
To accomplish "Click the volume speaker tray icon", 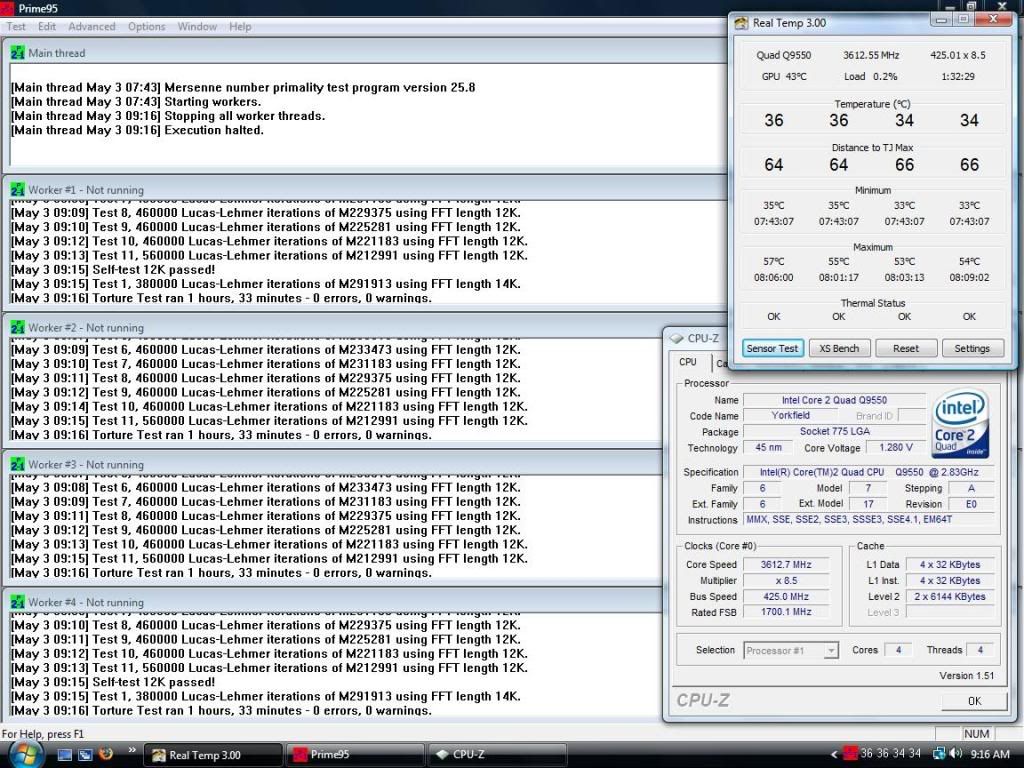I will [x=956, y=754].
